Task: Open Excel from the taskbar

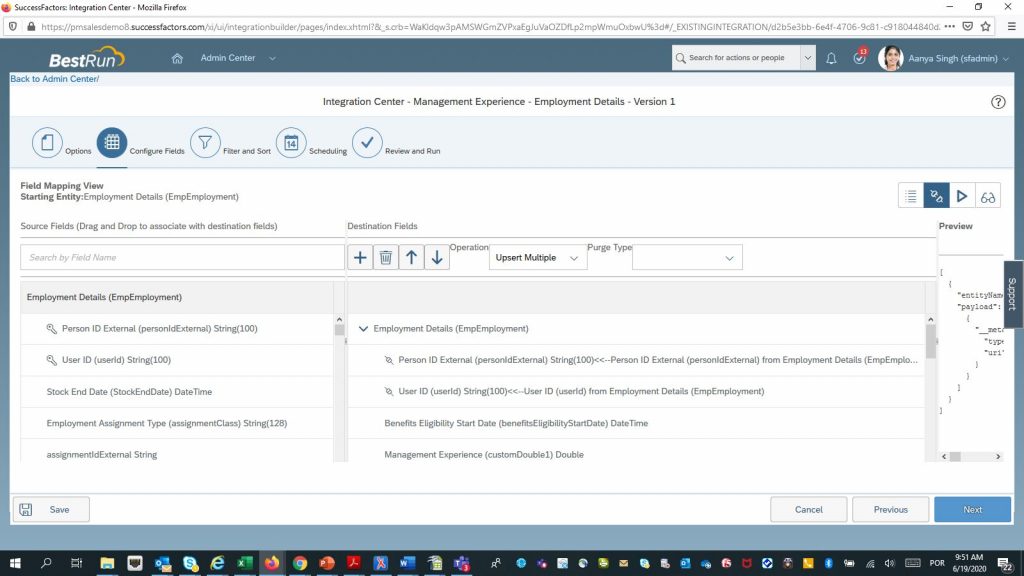Action: coord(245,563)
